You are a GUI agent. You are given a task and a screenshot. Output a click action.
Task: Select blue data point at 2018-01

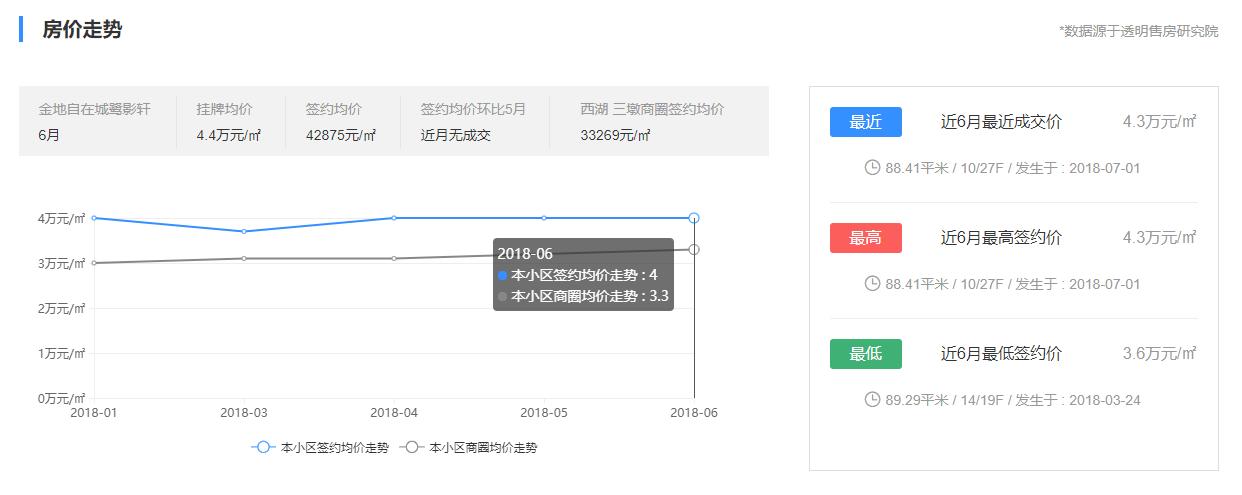point(94,218)
